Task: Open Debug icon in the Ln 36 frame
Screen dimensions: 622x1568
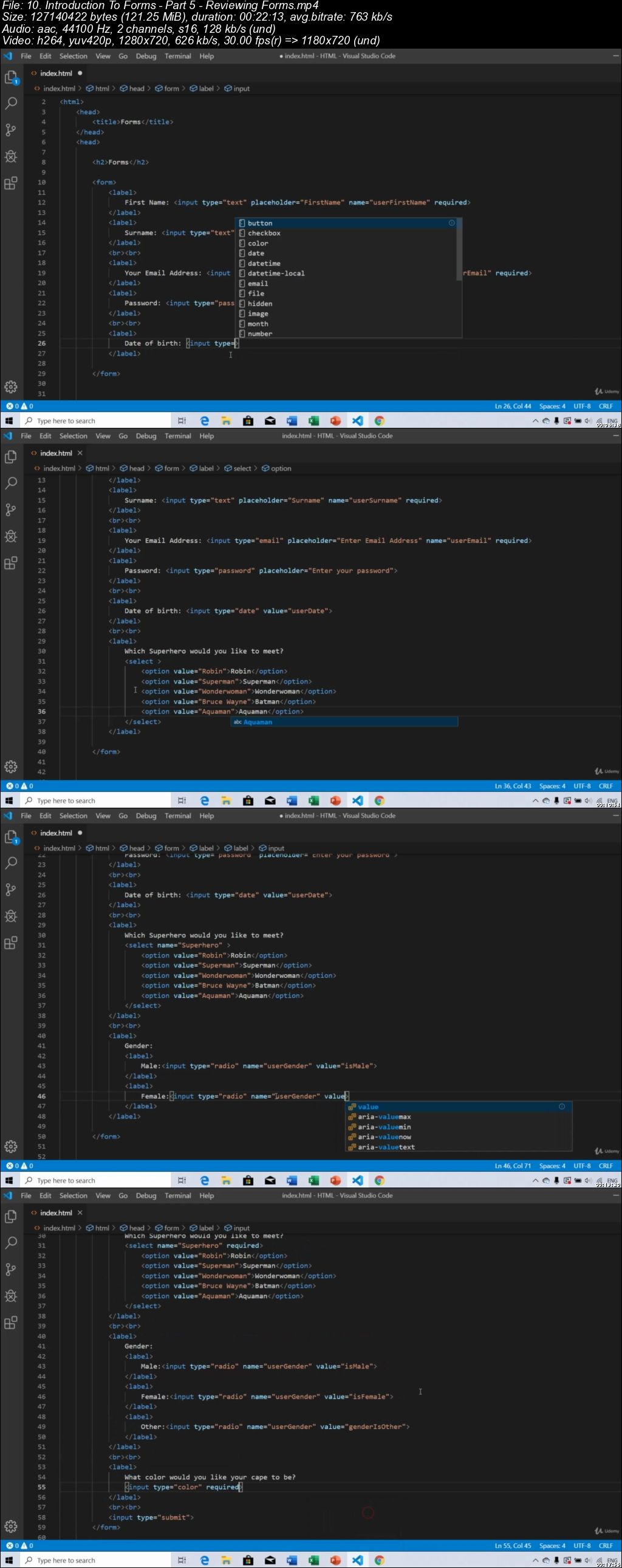Action: coord(11,536)
